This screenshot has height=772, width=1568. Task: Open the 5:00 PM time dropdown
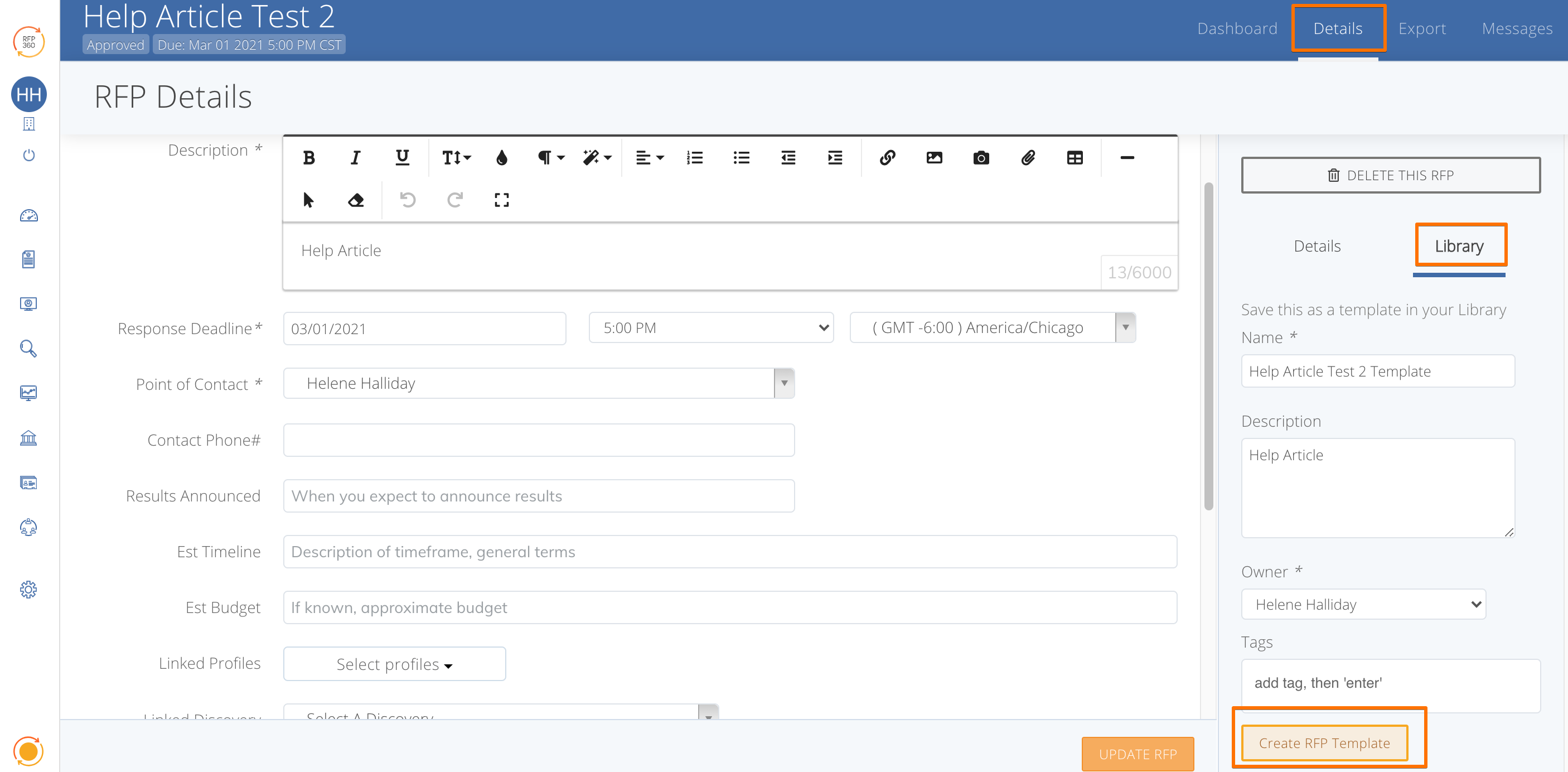[x=710, y=327]
